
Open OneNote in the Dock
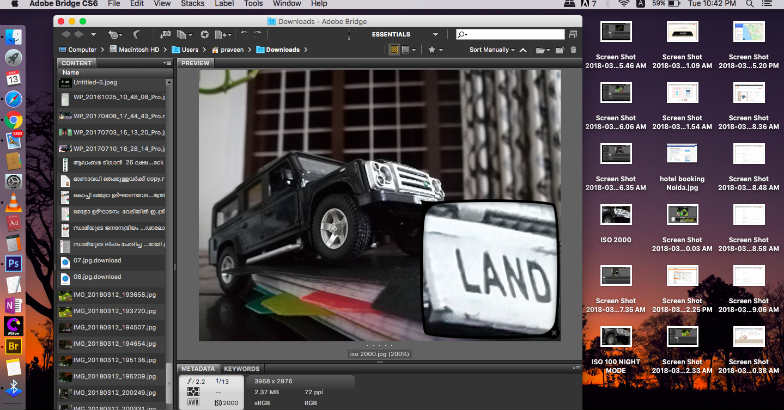pos(14,305)
